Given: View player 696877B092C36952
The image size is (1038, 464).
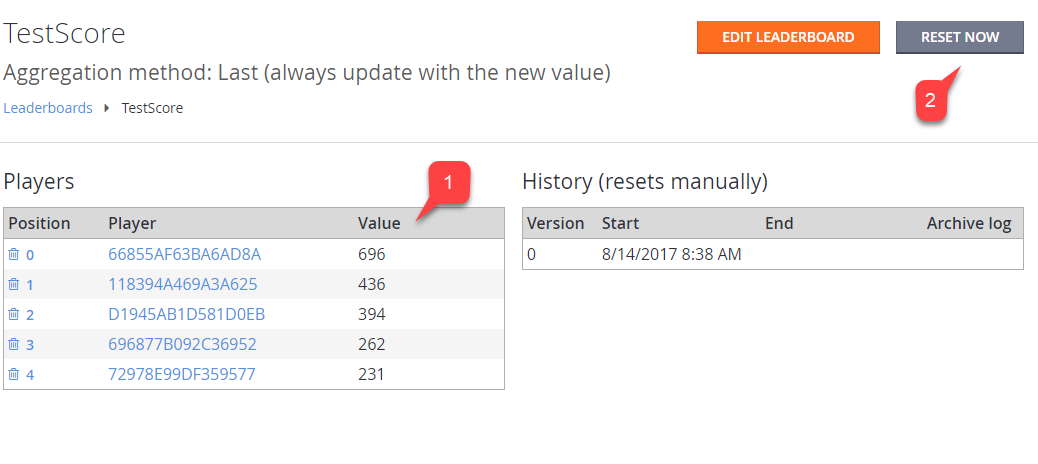Looking at the screenshot, I should (182, 344).
